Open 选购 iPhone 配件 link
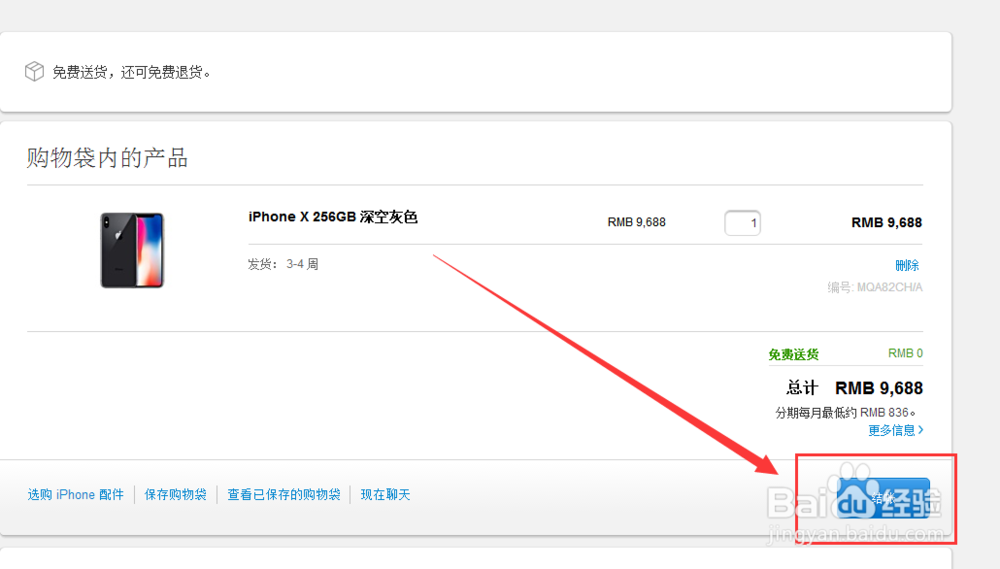Viewport: 1000px width, 569px height. click(x=76, y=494)
